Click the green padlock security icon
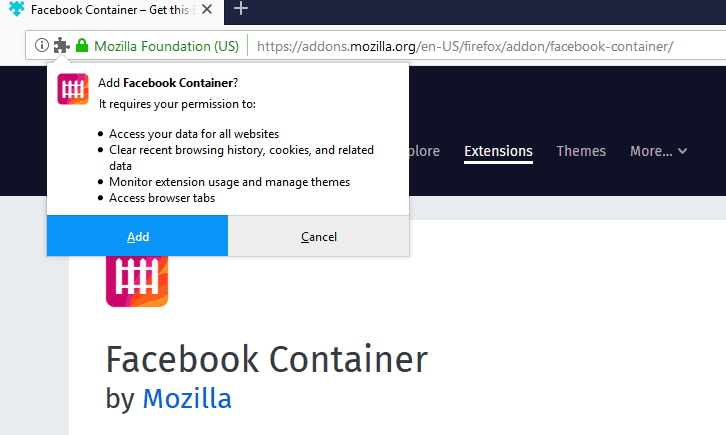726x435 pixels. click(82, 45)
